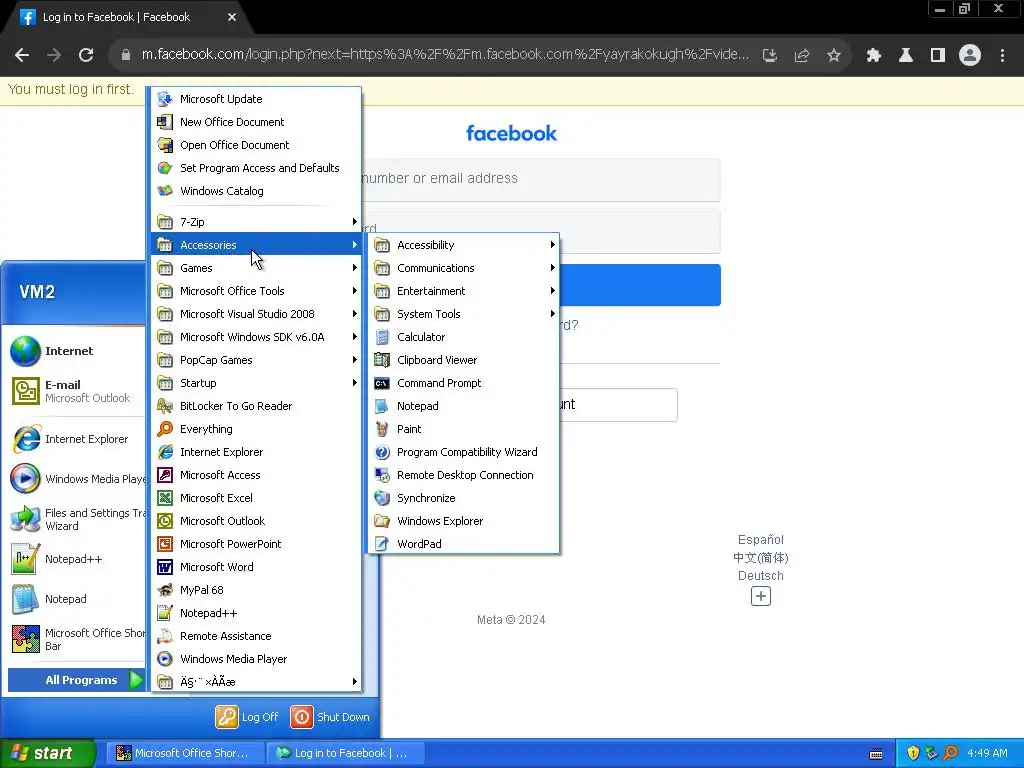Click the email address input field
The width and height of the screenshot is (1024, 768).
[541, 178]
